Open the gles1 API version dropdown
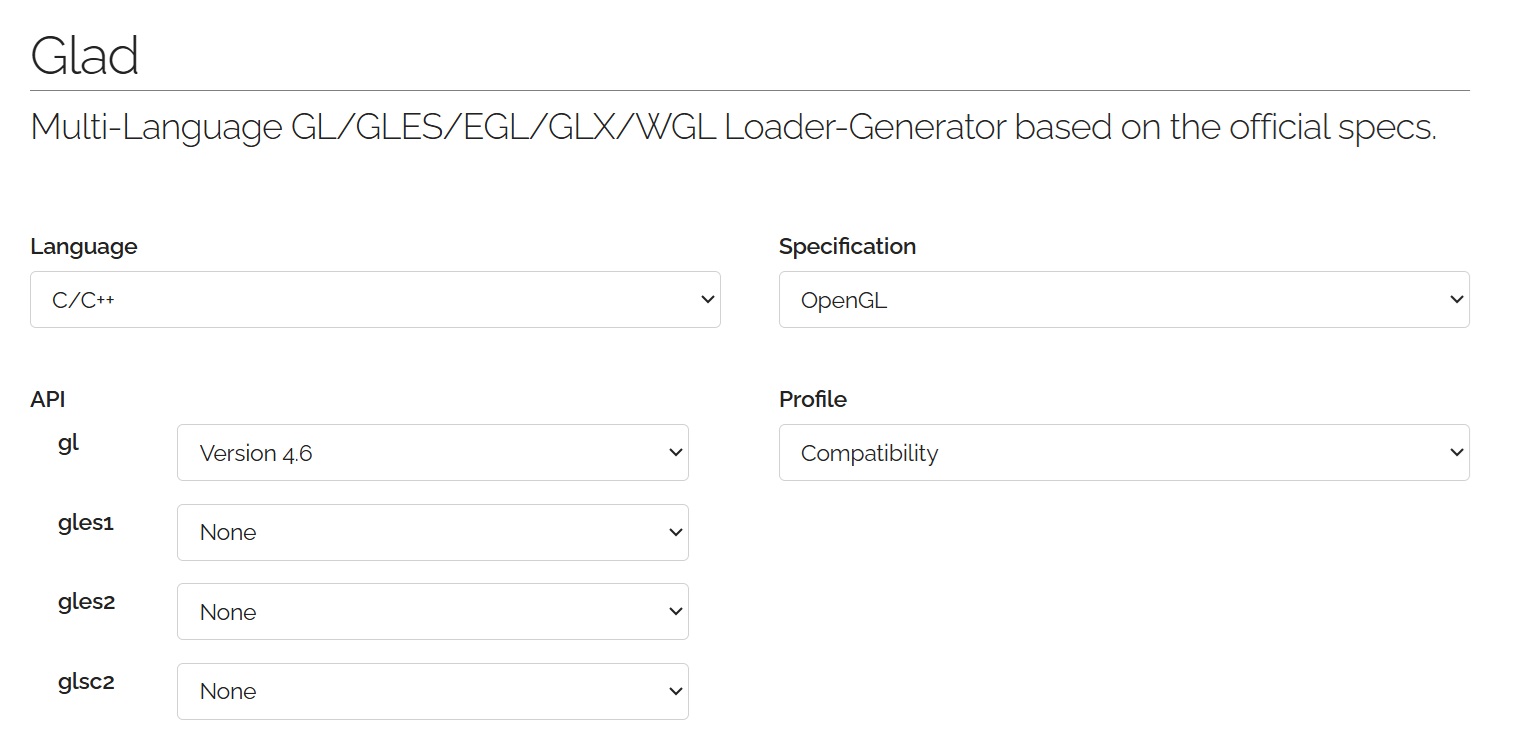This screenshot has height=742, width=1515. (x=432, y=532)
